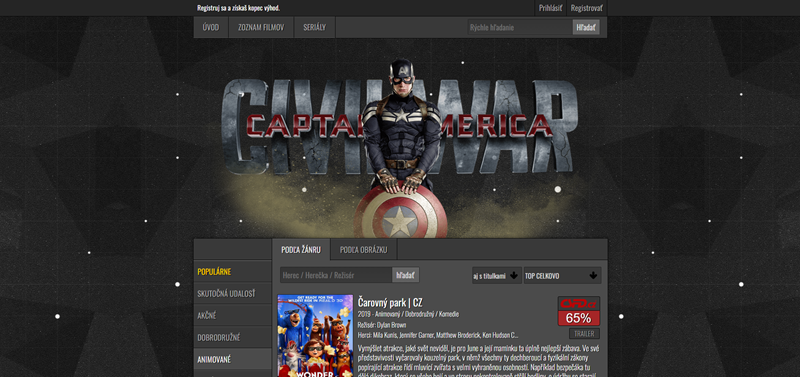800x377 pixels.
Task: Open the Čarovný park poster thumbnail
Action: point(315,336)
